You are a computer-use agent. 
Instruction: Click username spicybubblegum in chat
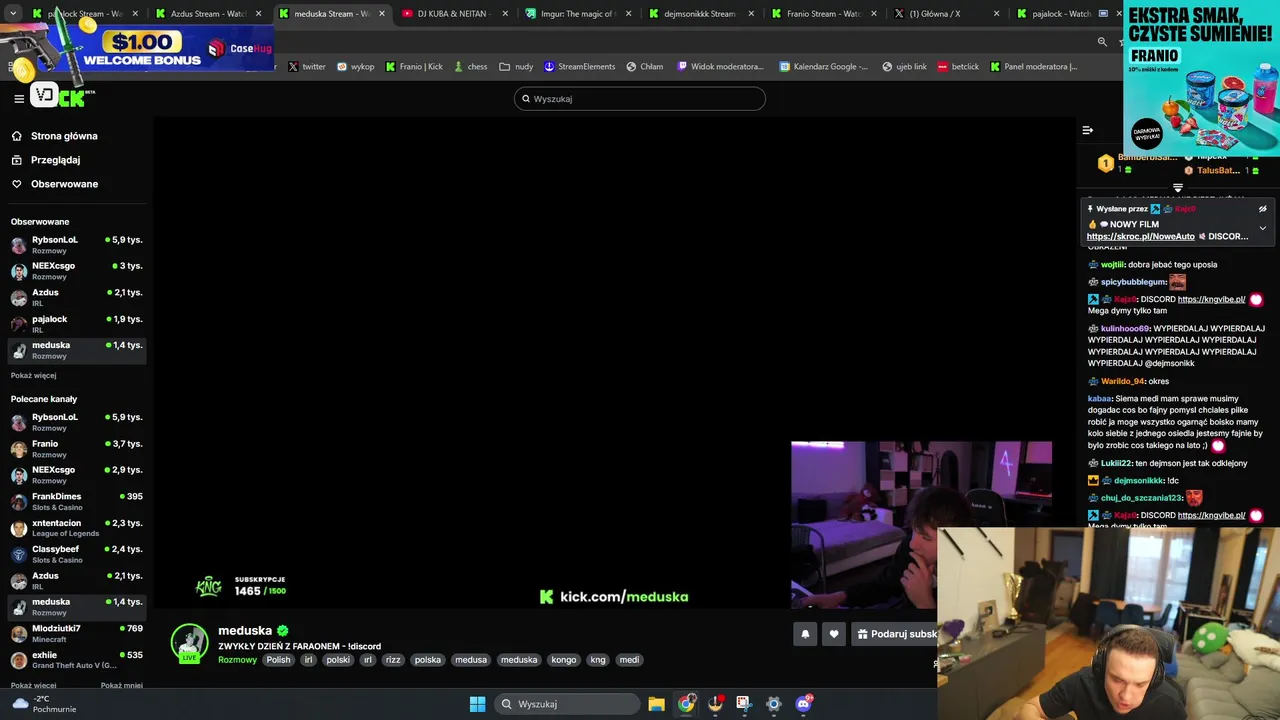[x=1133, y=282]
